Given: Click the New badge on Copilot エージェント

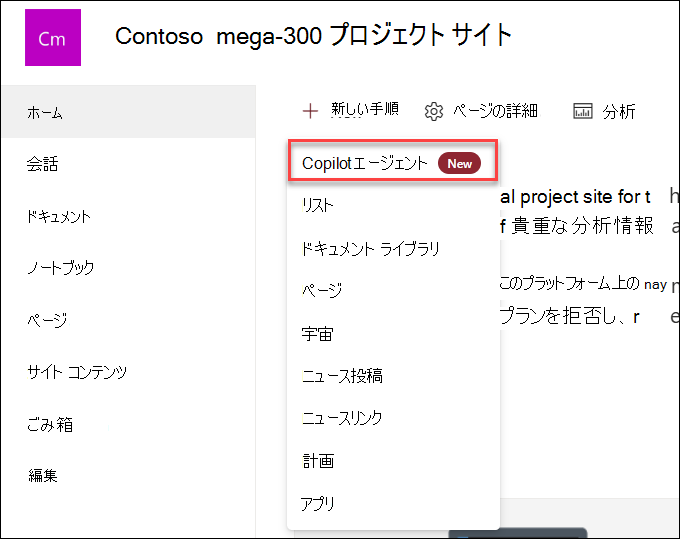Looking at the screenshot, I should click(x=459, y=163).
